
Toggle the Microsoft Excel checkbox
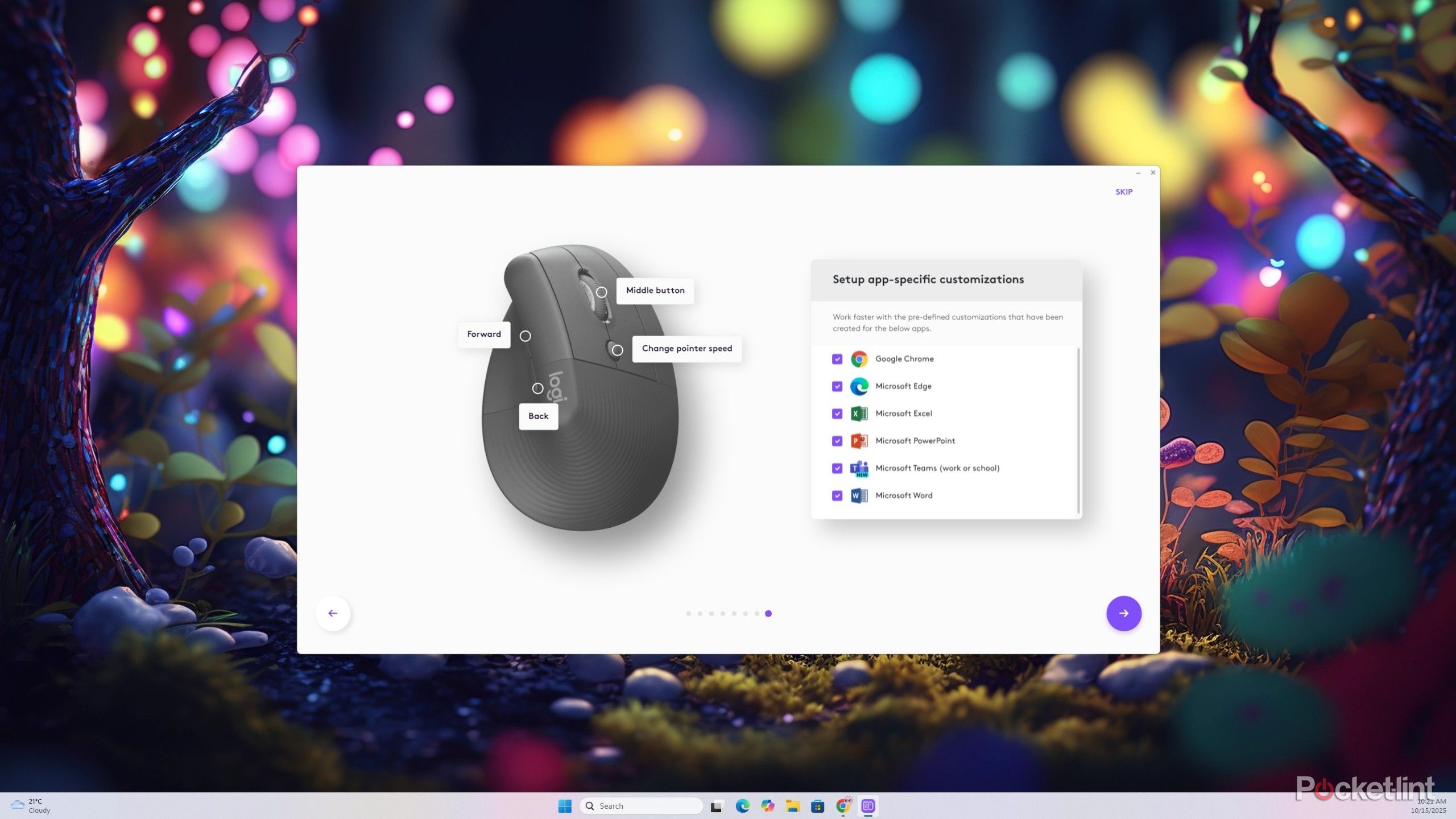(x=837, y=413)
